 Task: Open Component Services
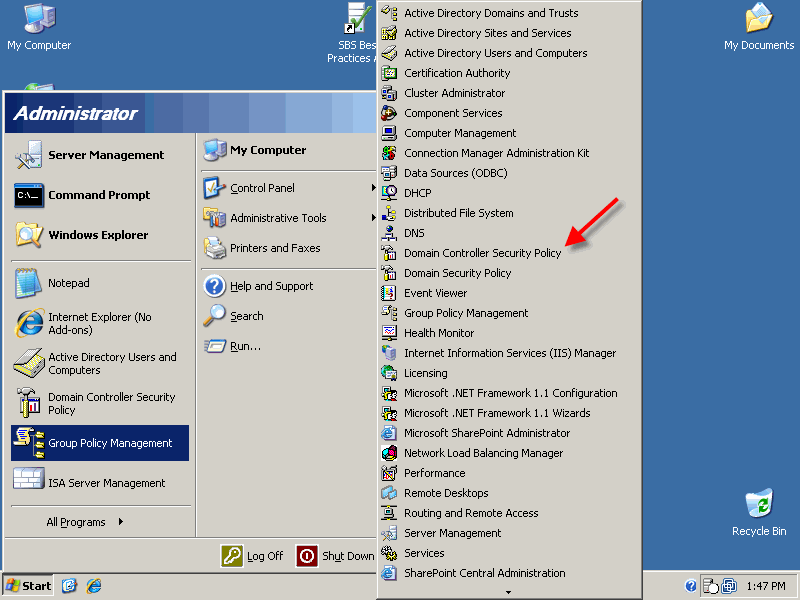pyautogui.click(x=509, y=113)
